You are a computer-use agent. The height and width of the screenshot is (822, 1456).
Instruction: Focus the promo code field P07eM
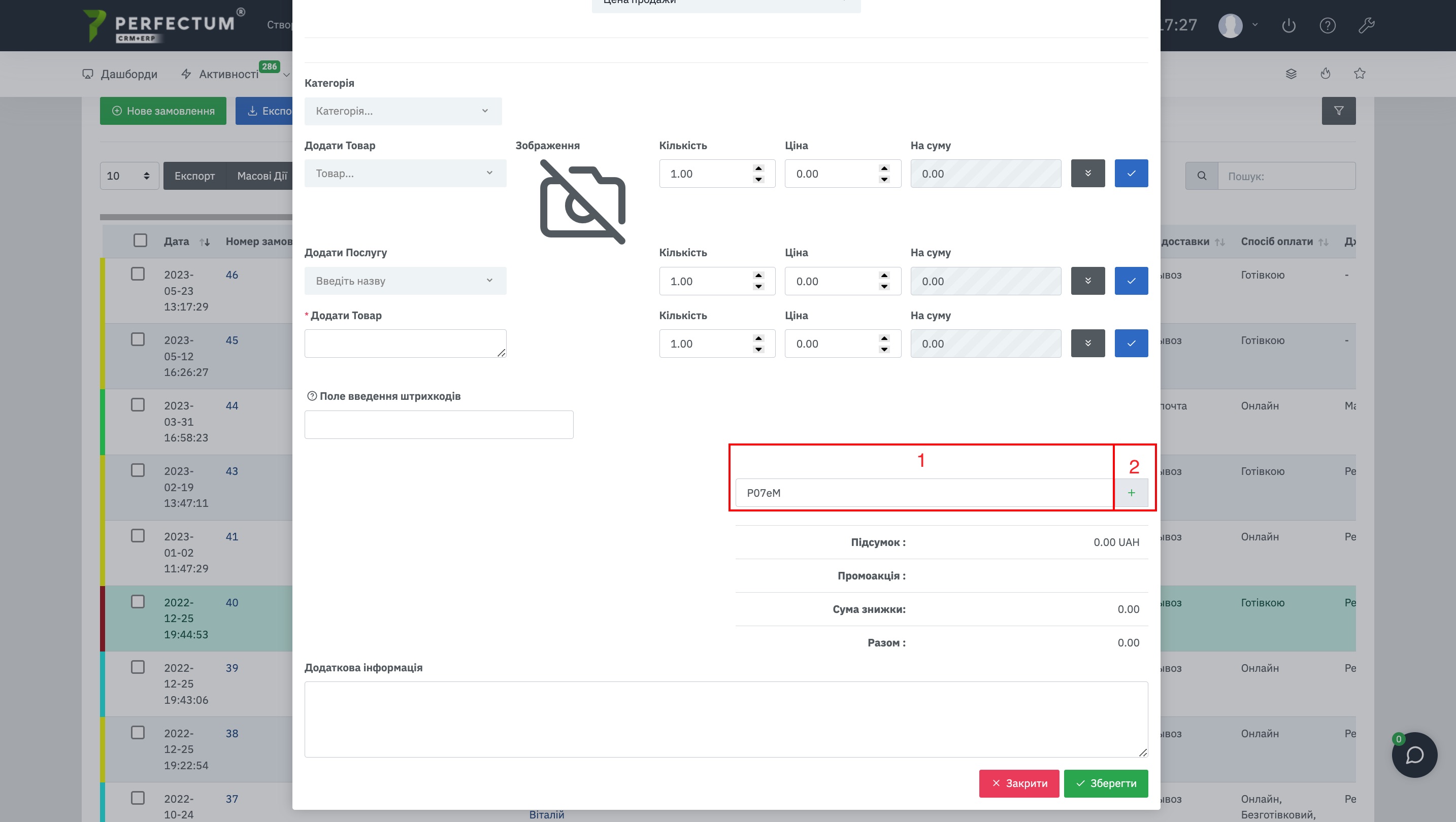924,493
